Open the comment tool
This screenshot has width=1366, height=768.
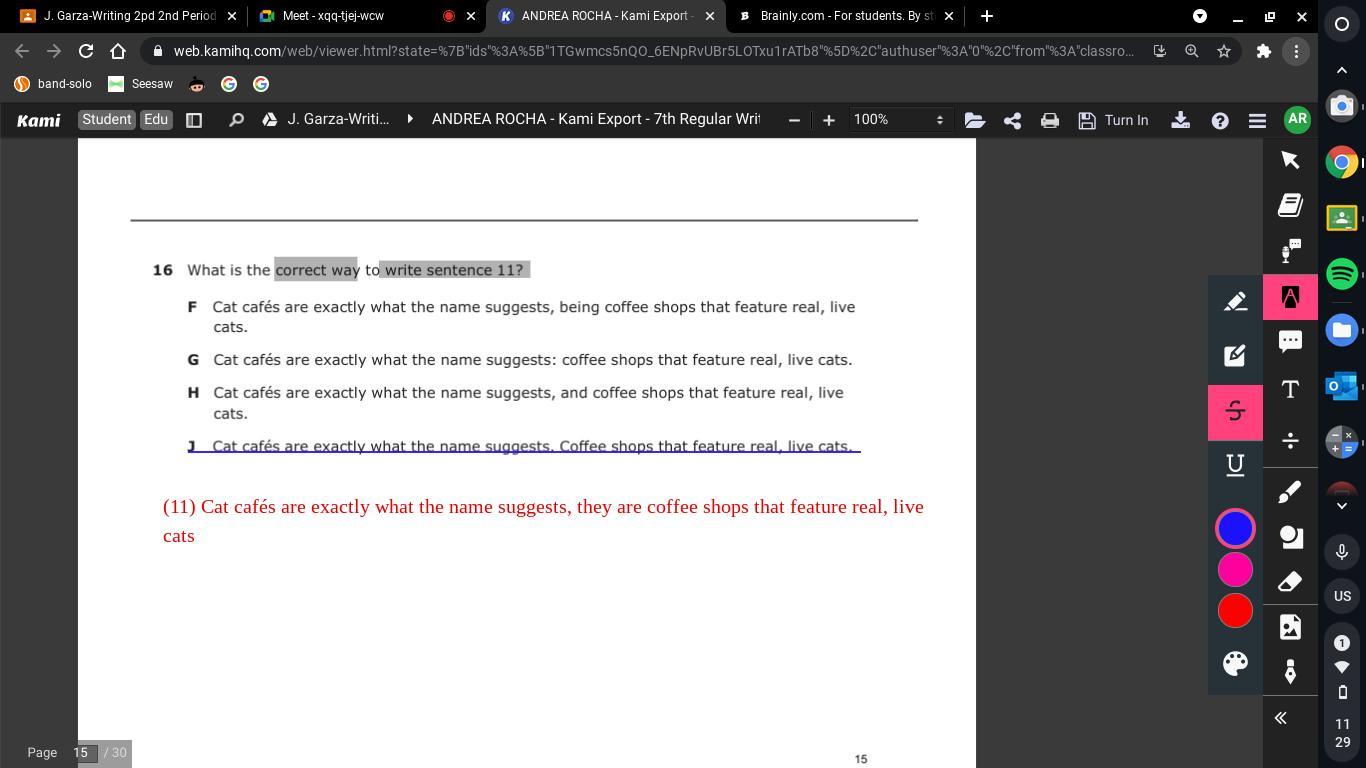pyautogui.click(x=1290, y=341)
